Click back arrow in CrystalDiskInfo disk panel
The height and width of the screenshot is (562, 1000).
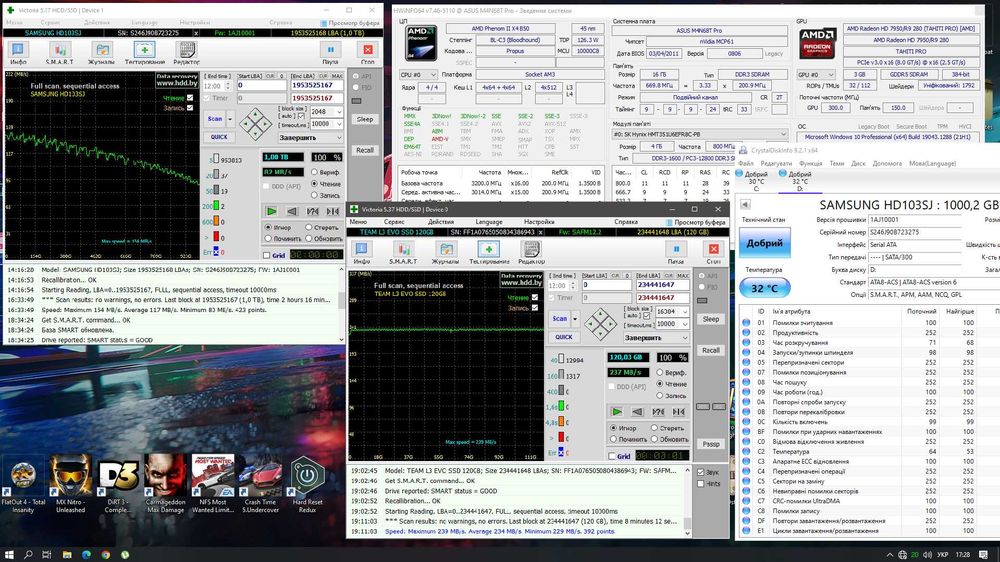tap(745, 204)
